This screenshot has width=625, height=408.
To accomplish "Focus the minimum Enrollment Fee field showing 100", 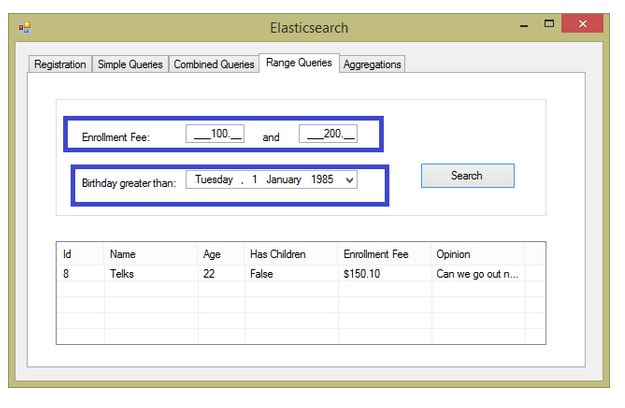I will (215, 133).
